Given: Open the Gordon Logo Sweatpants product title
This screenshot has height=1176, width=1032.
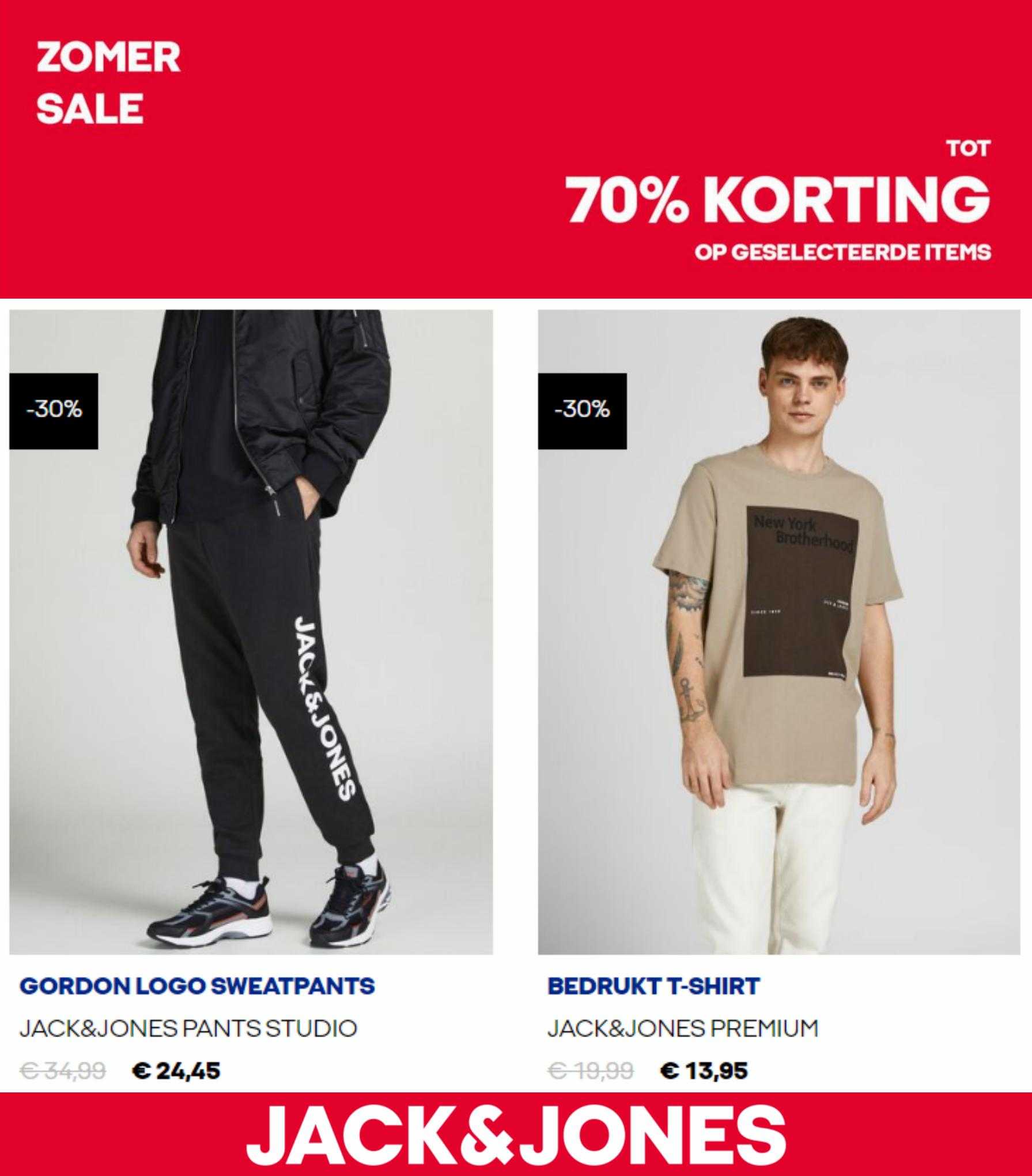Looking at the screenshot, I should point(197,986).
